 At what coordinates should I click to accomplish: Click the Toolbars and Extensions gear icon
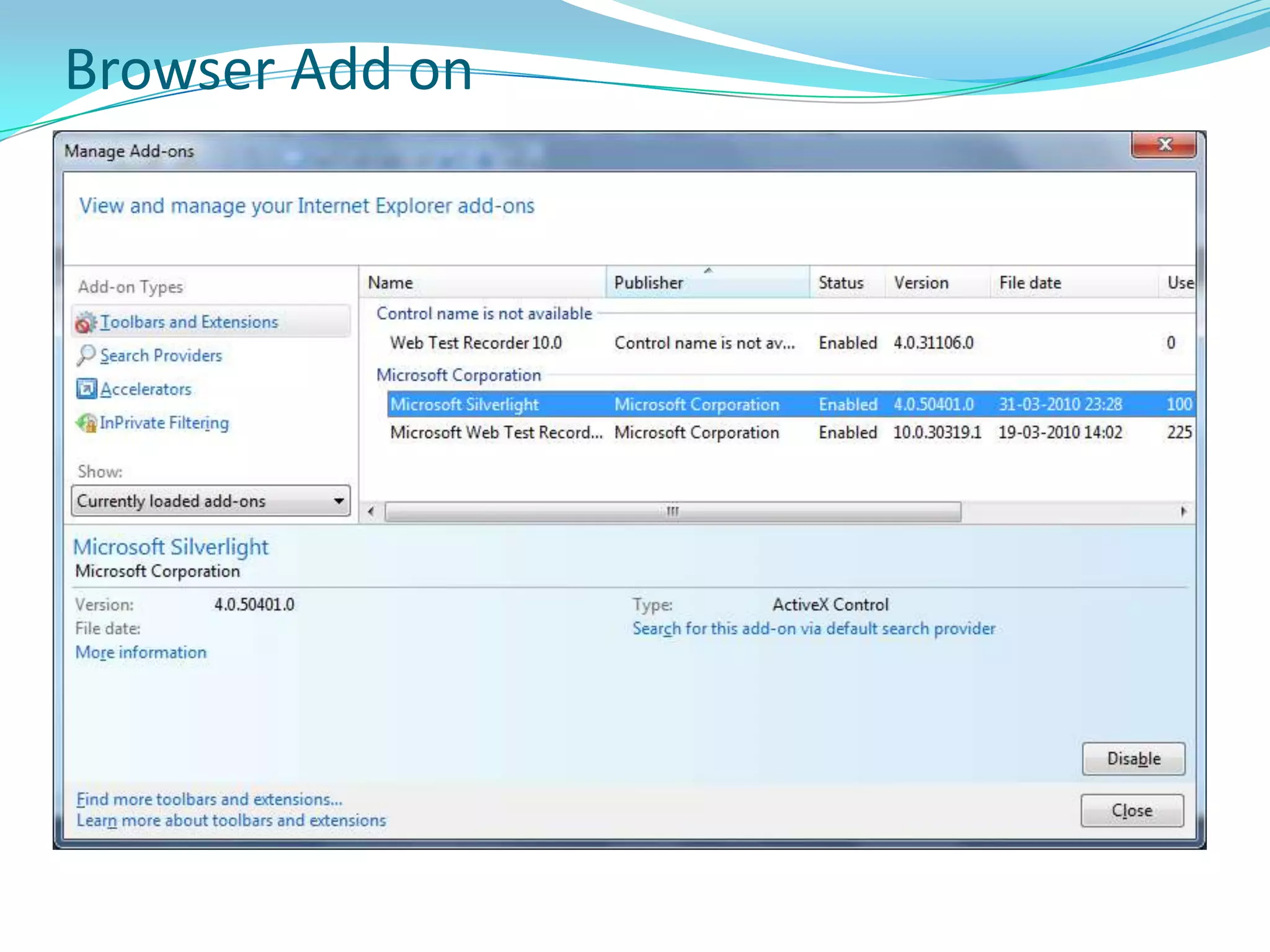86,322
